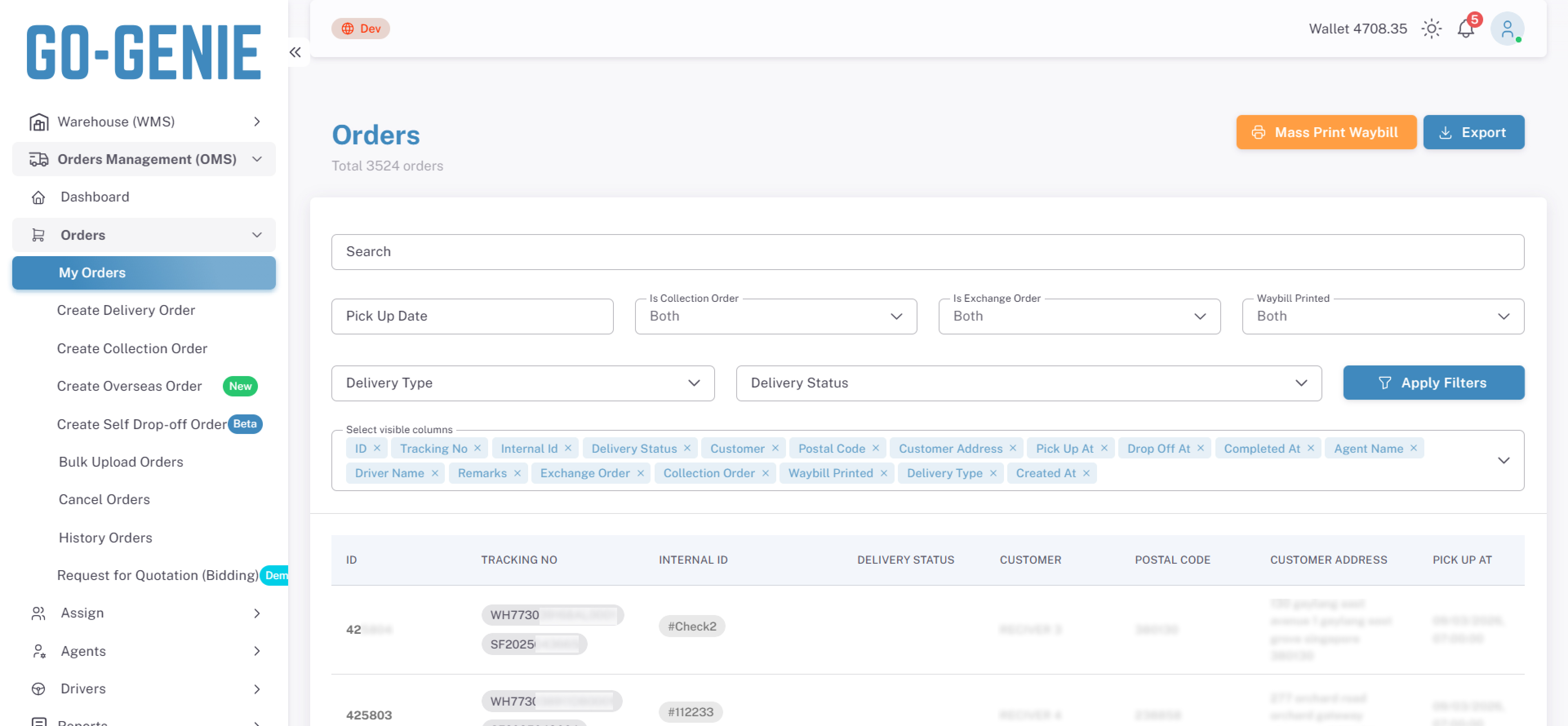Focus the Search input field

[x=928, y=252]
